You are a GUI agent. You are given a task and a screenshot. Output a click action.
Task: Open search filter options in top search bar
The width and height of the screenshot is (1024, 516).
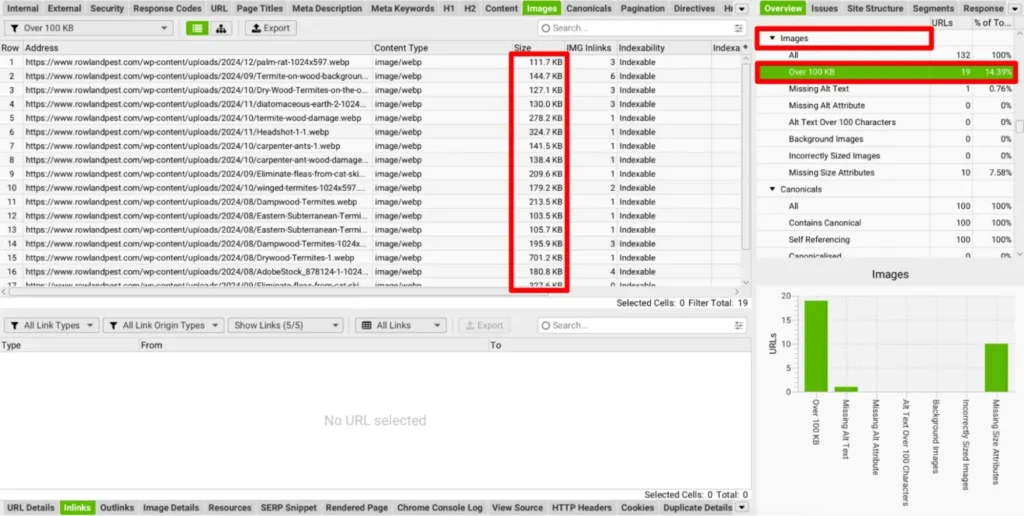pyautogui.click(x=739, y=28)
